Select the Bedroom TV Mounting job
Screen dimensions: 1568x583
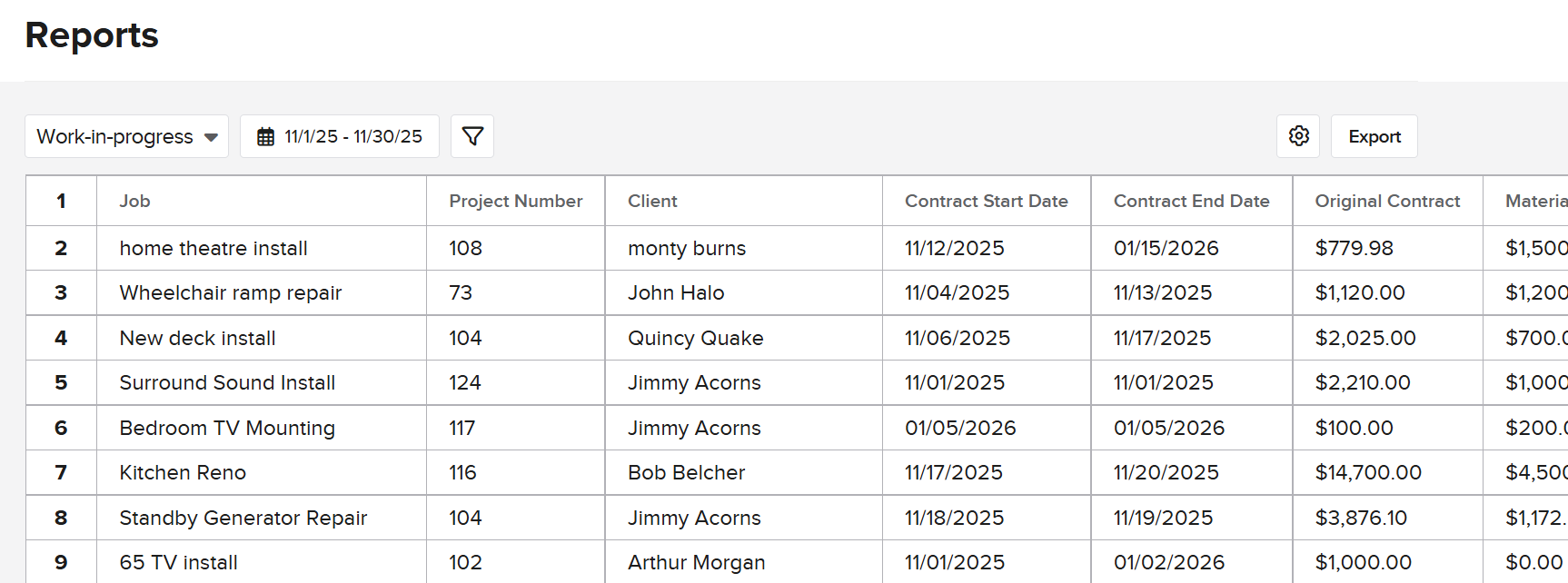point(227,428)
